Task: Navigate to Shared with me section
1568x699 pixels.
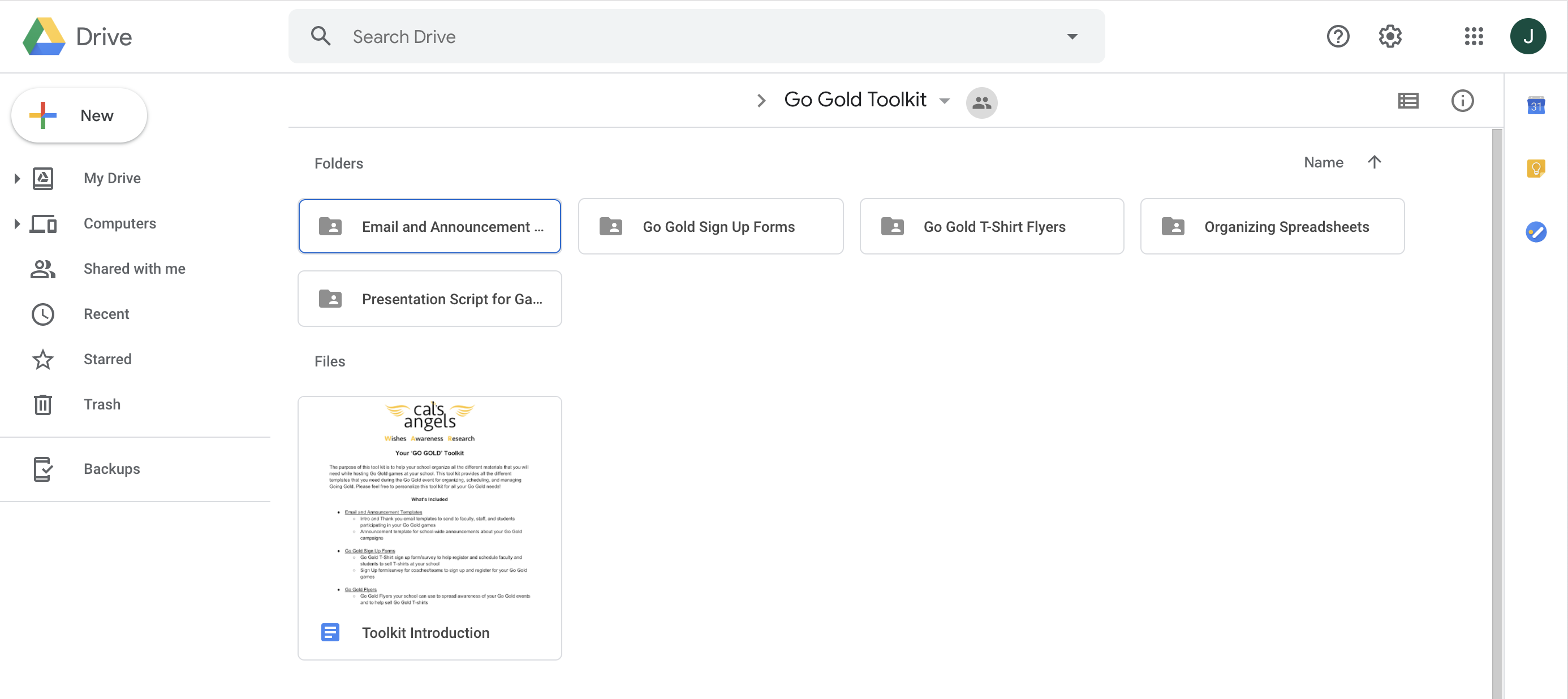Action: 135,268
